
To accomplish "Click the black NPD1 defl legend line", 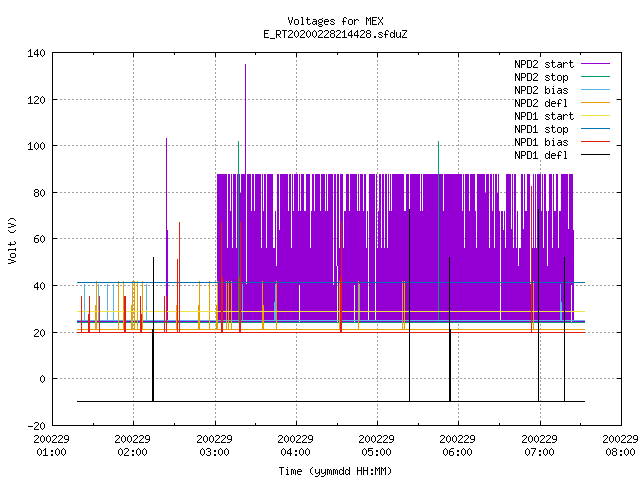I will tap(595, 155).
